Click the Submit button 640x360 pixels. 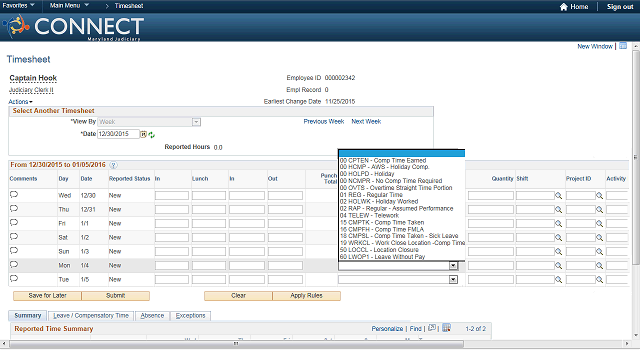click(116, 296)
